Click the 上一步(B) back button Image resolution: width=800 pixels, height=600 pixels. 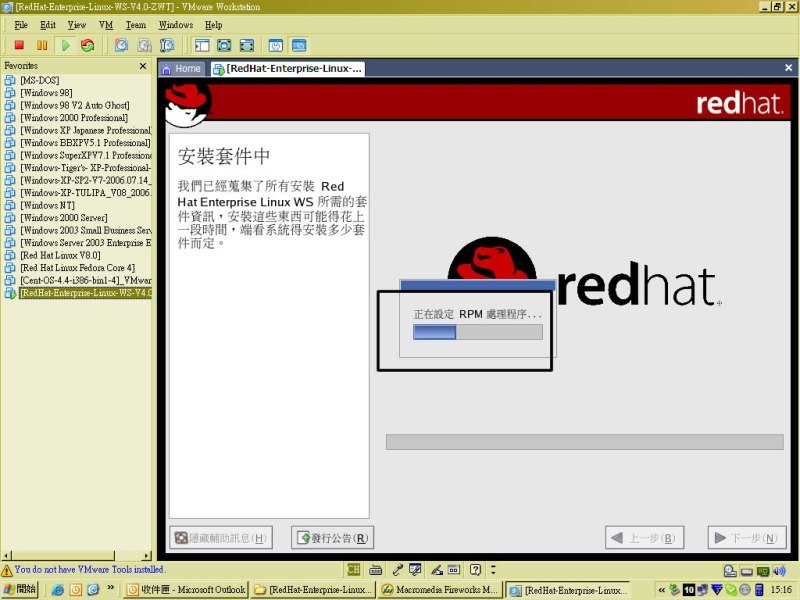(x=644, y=538)
